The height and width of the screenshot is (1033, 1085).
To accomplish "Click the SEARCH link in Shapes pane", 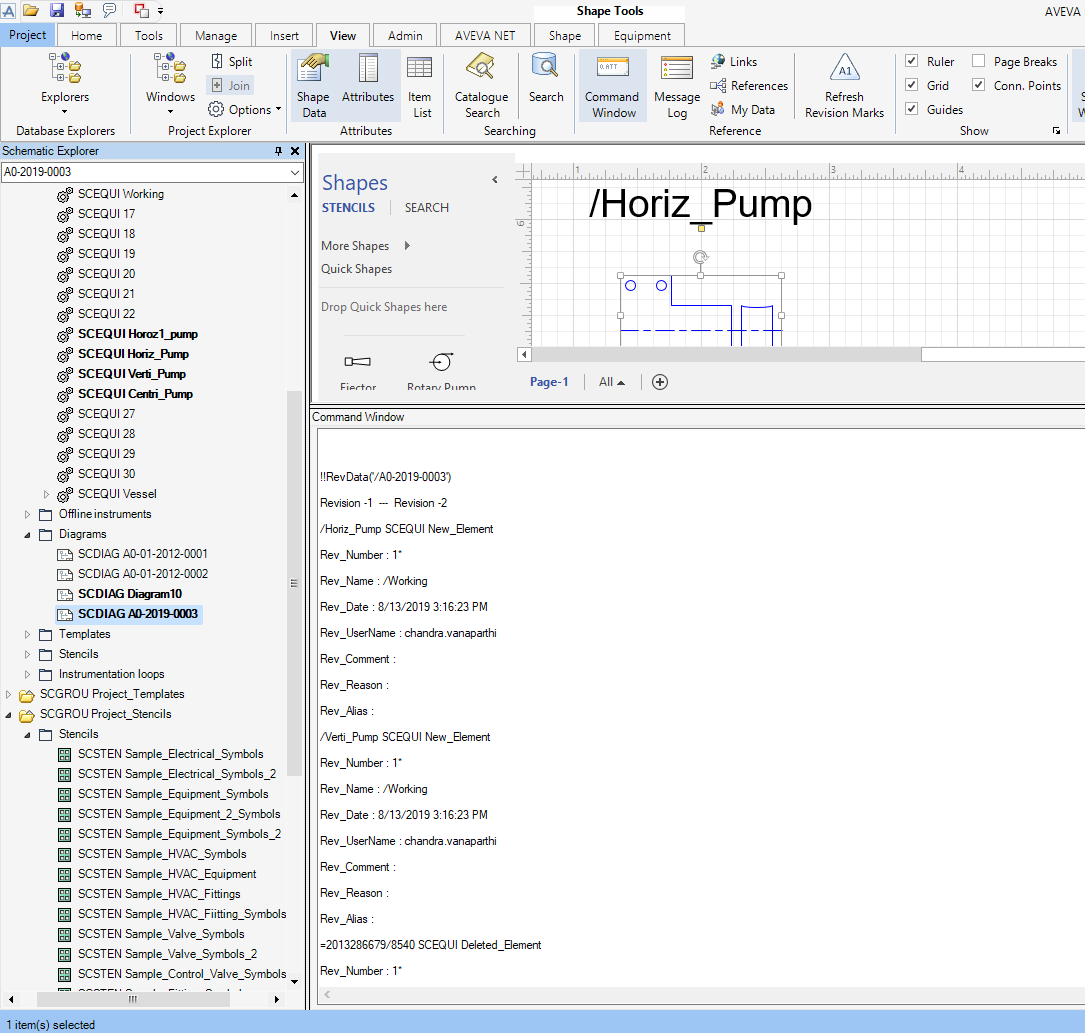I will point(426,208).
